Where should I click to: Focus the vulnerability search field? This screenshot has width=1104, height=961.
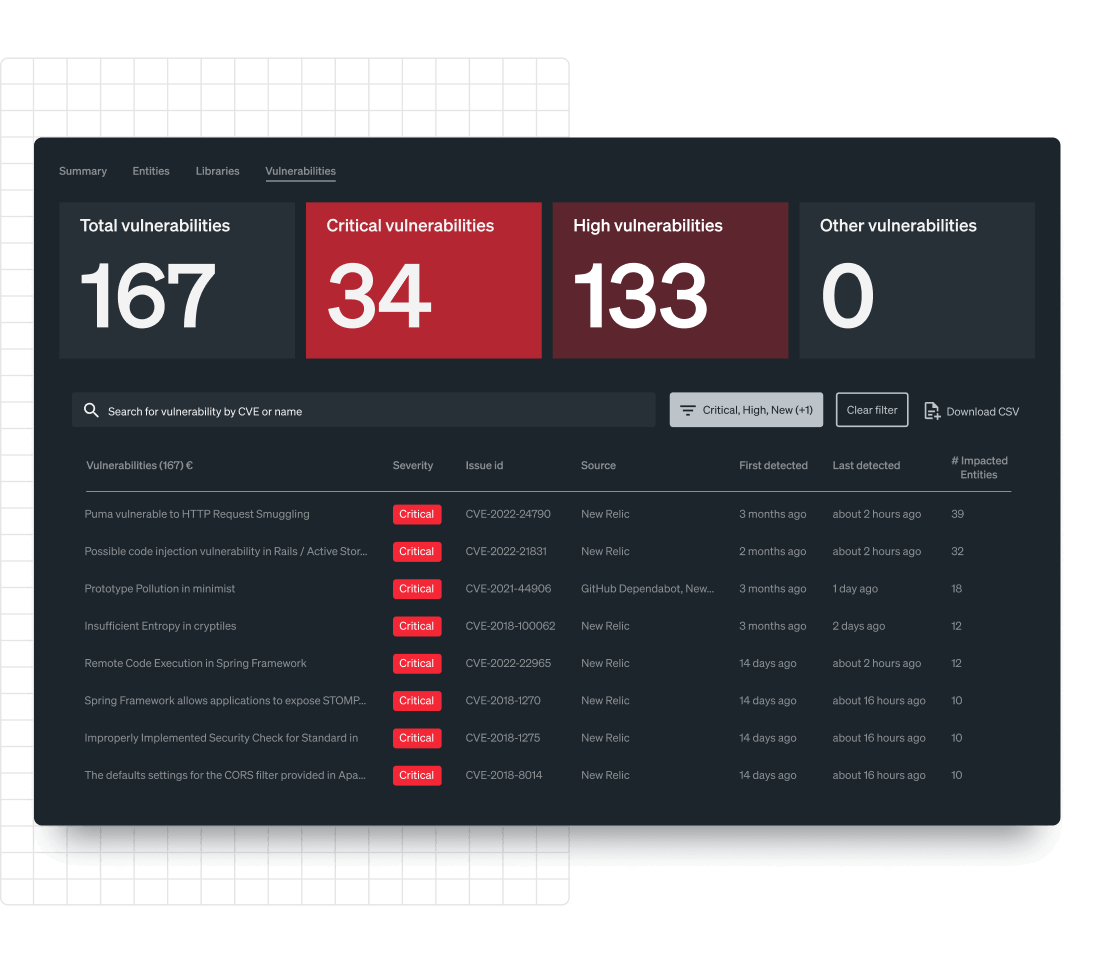click(363, 410)
